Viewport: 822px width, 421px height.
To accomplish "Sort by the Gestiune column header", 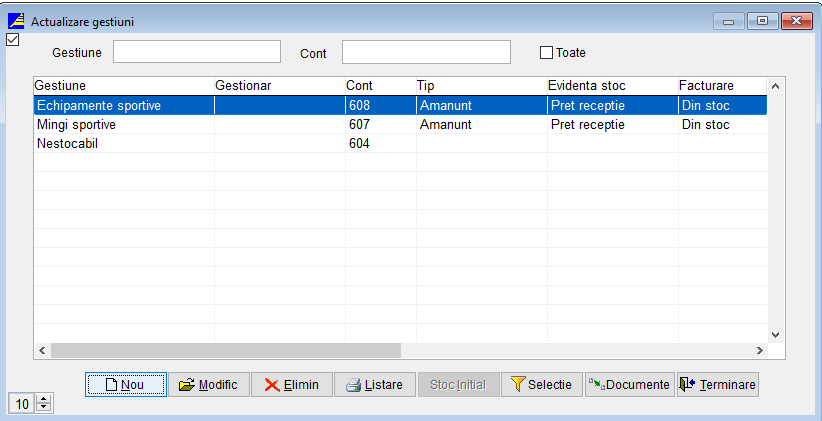I will point(123,86).
